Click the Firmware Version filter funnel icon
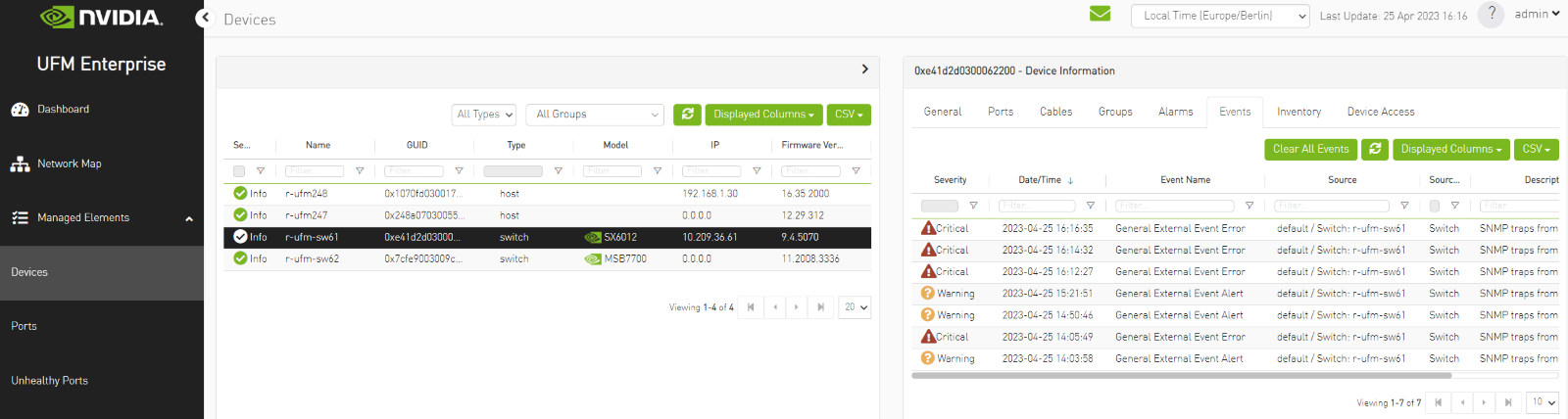Image resolution: width=1568 pixels, height=419 pixels. click(x=856, y=171)
